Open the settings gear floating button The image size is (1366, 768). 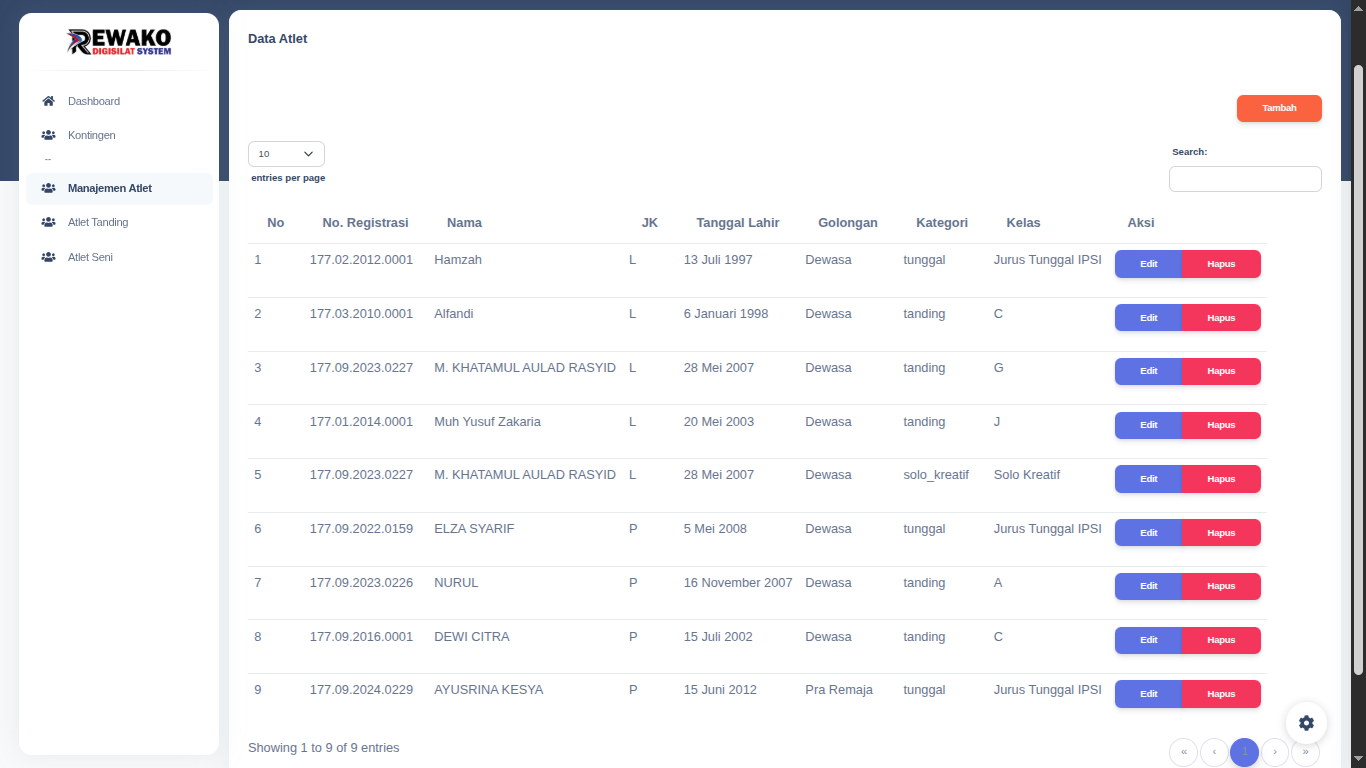pos(1306,723)
